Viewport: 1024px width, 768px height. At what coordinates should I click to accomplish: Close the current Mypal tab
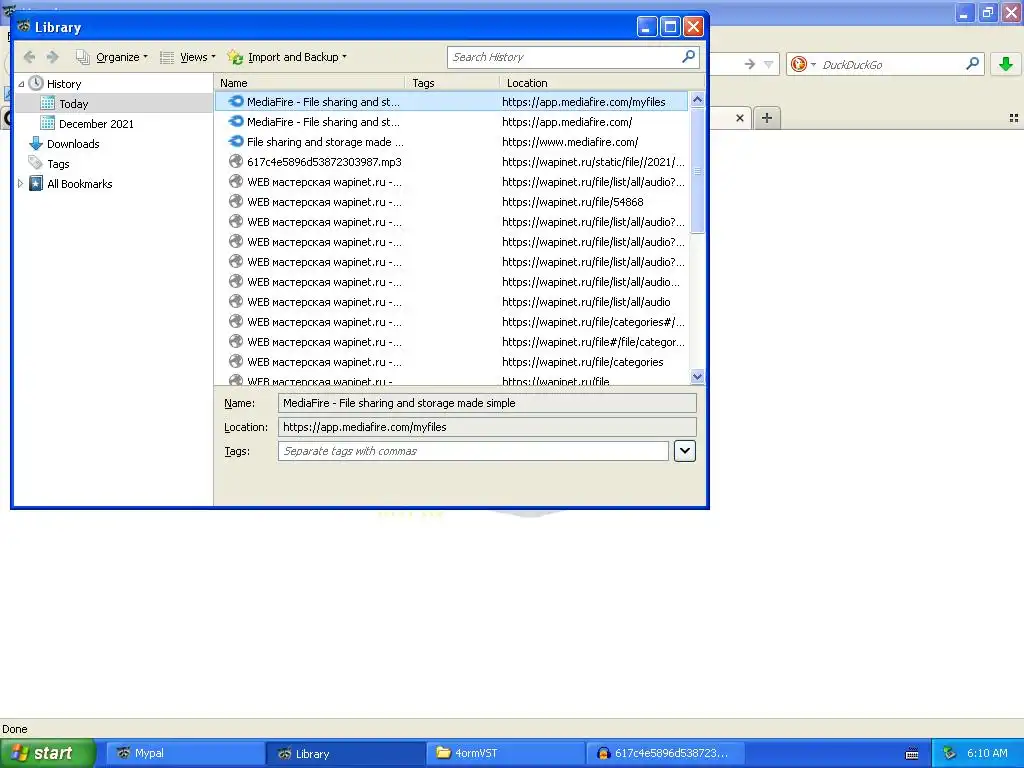tap(739, 118)
